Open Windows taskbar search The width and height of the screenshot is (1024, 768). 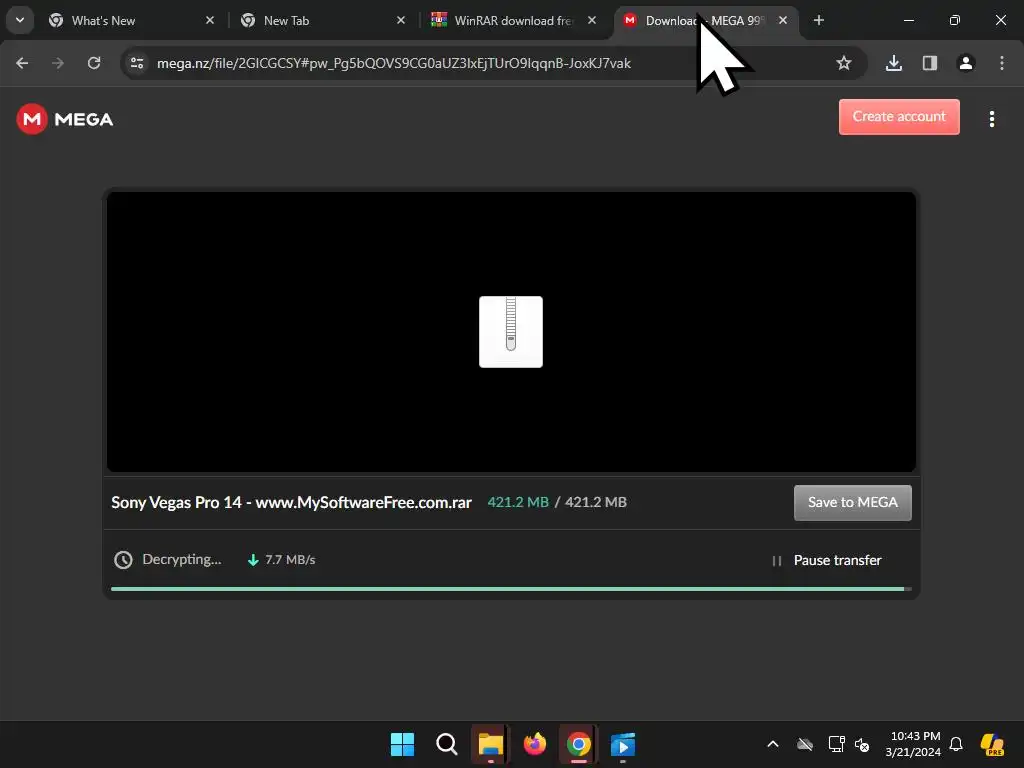point(447,744)
